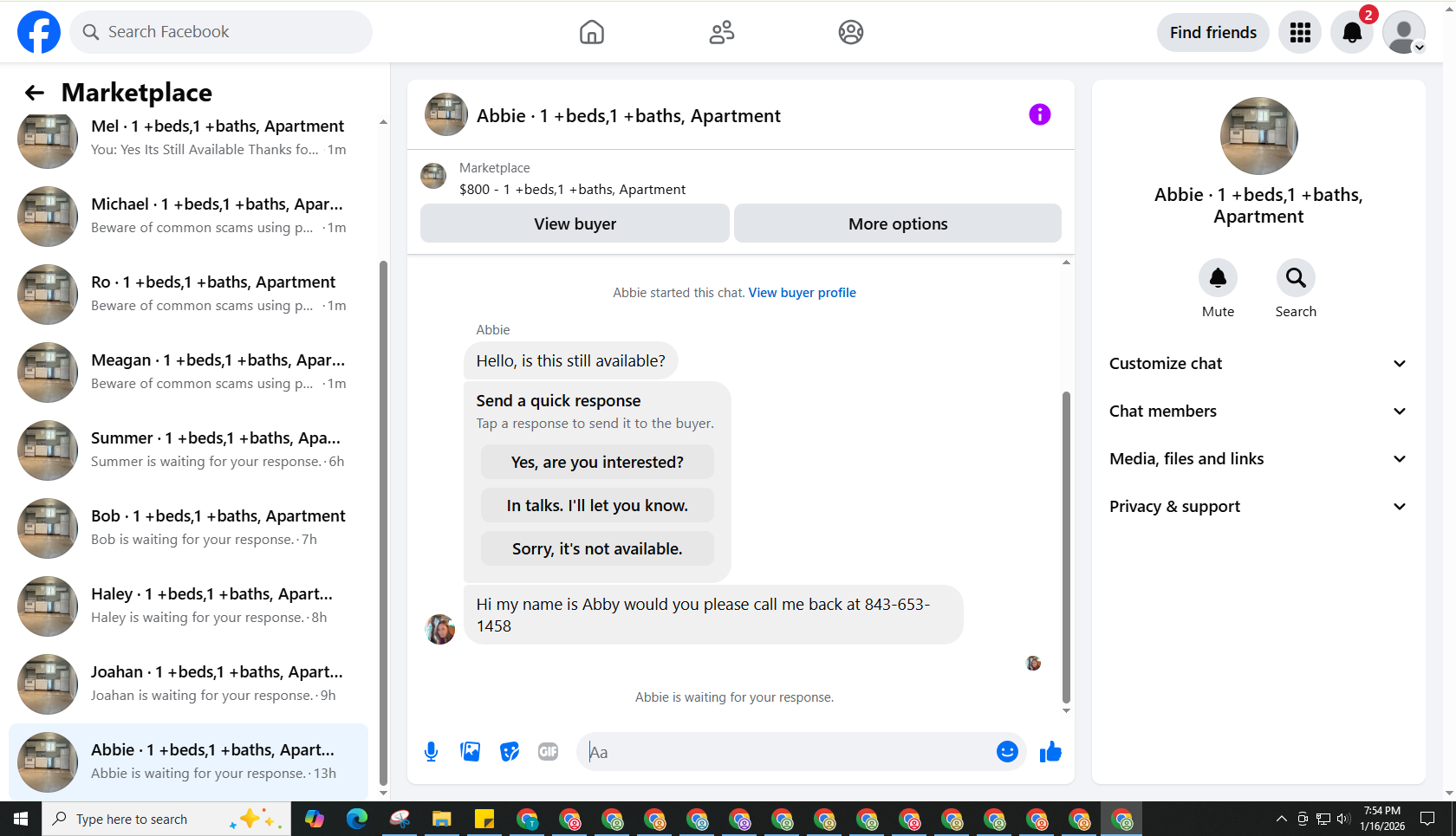Open the Copilot taskbar icon

315,819
